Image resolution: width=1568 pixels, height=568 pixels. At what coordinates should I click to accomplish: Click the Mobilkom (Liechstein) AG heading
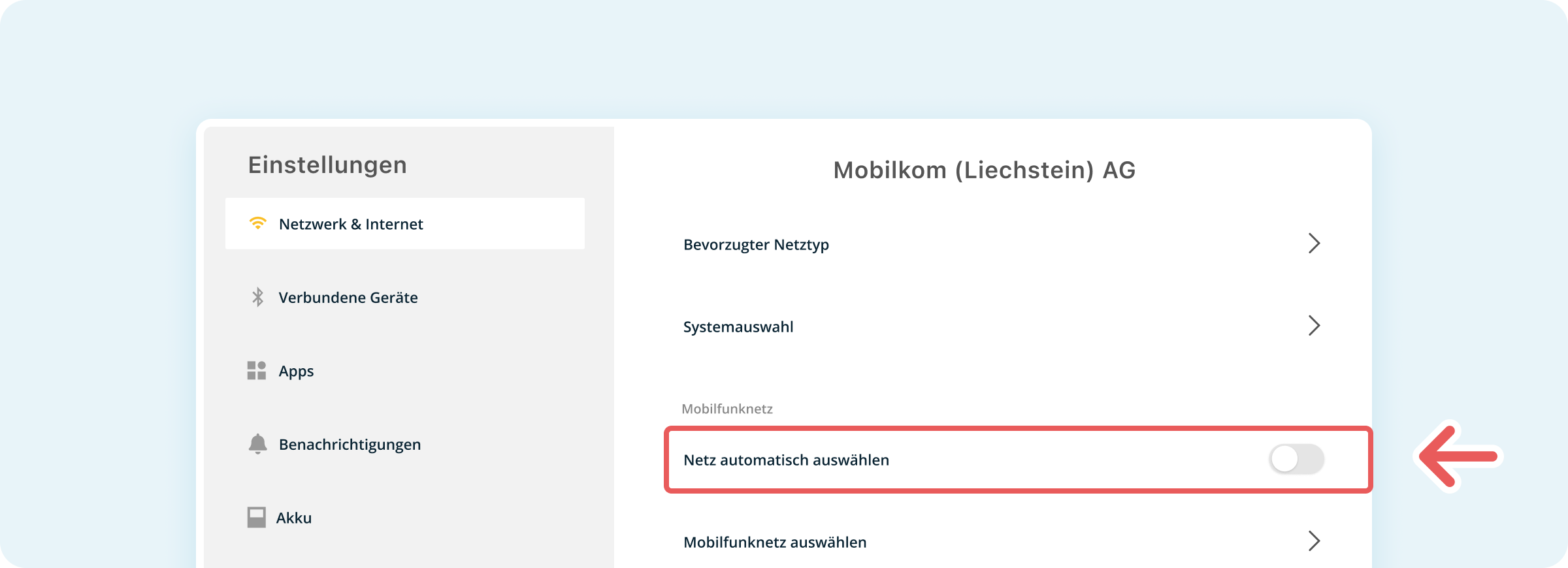[x=985, y=170]
